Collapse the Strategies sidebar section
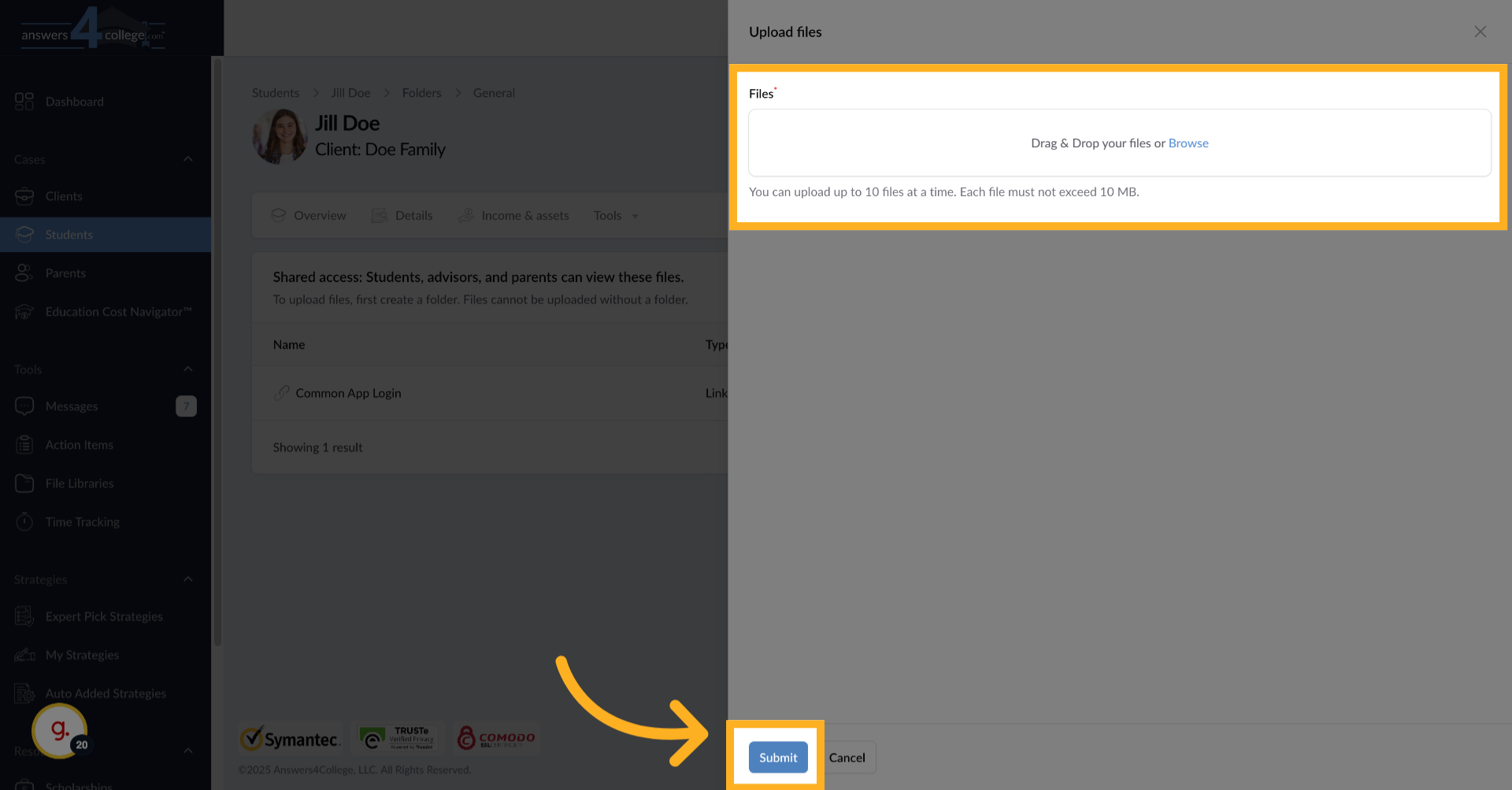The height and width of the screenshot is (790, 1512). (187, 579)
